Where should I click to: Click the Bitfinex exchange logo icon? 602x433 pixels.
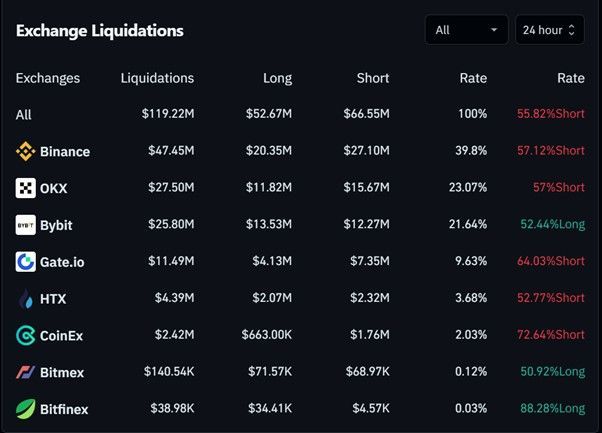(26, 408)
